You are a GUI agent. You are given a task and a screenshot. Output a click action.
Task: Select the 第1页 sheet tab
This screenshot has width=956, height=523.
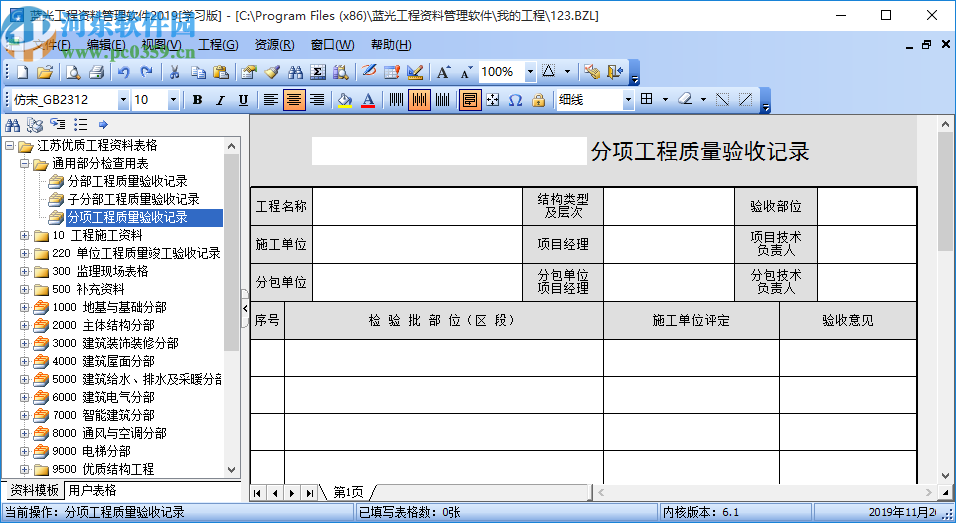pyautogui.click(x=348, y=492)
